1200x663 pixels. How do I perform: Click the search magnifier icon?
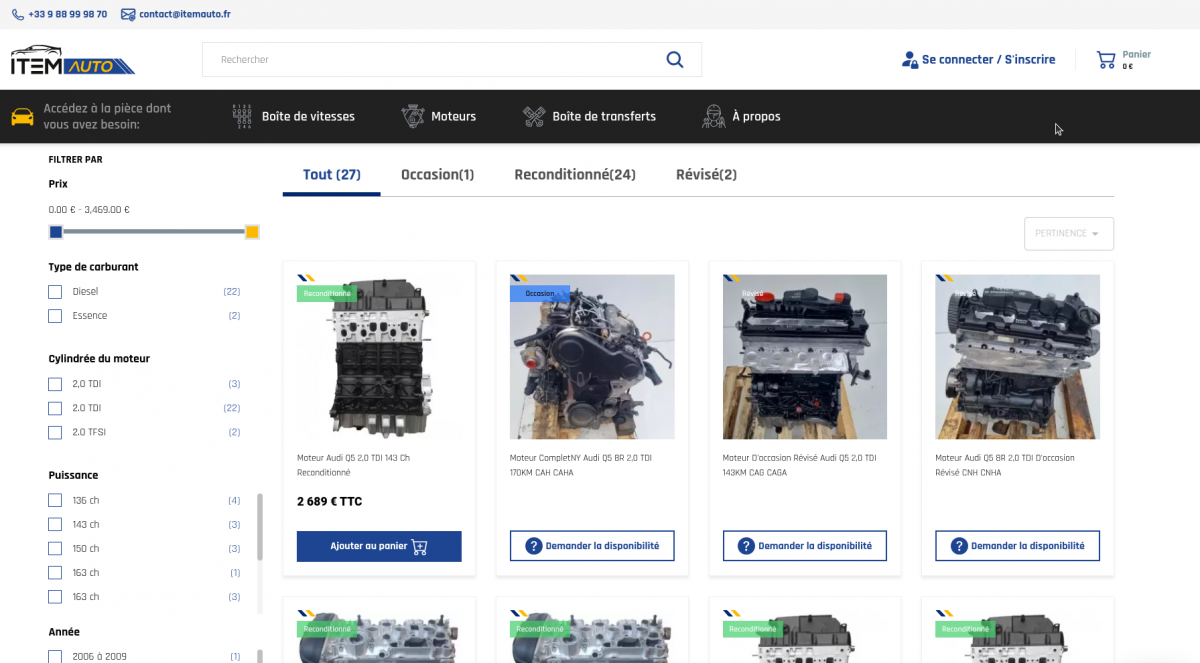pyautogui.click(x=675, y=60)
